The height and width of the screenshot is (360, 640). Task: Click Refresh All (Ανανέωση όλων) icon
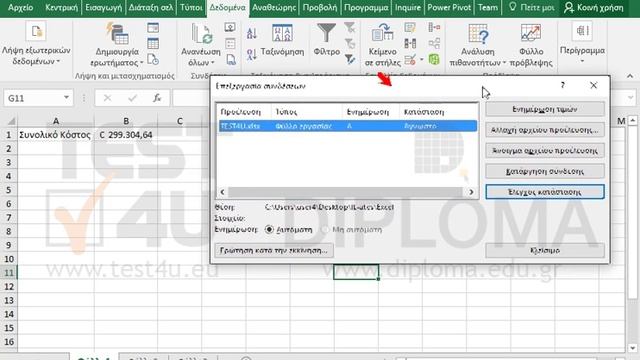[x=202, y=34]
